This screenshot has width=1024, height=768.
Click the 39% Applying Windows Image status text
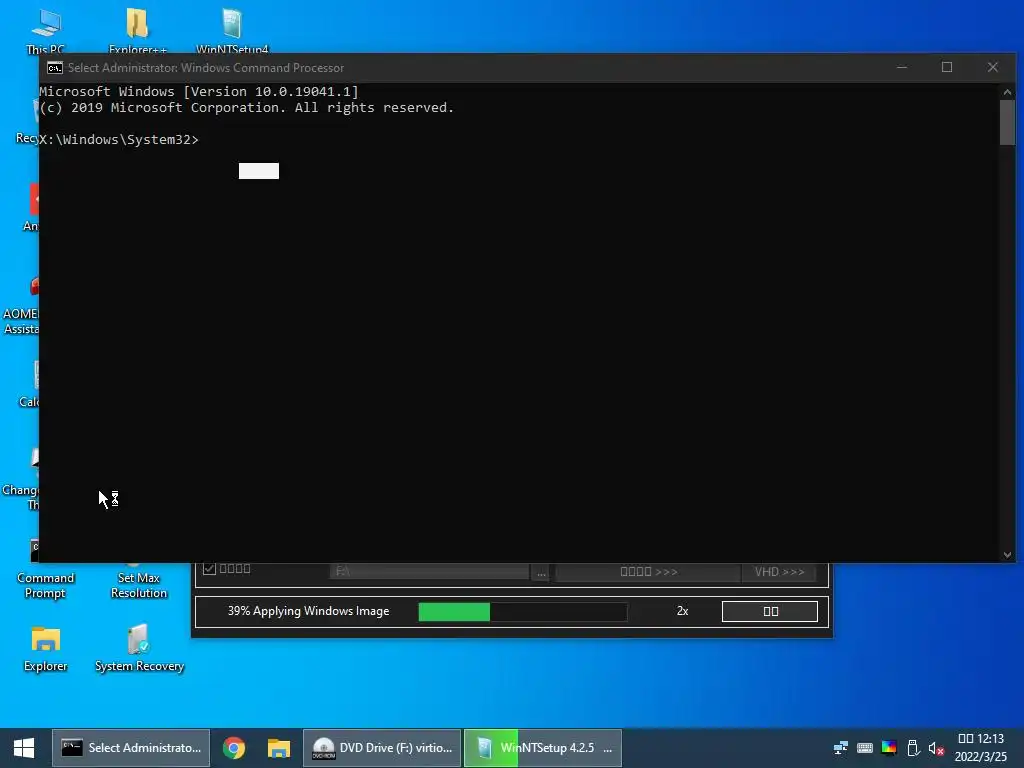coord(308,611)
